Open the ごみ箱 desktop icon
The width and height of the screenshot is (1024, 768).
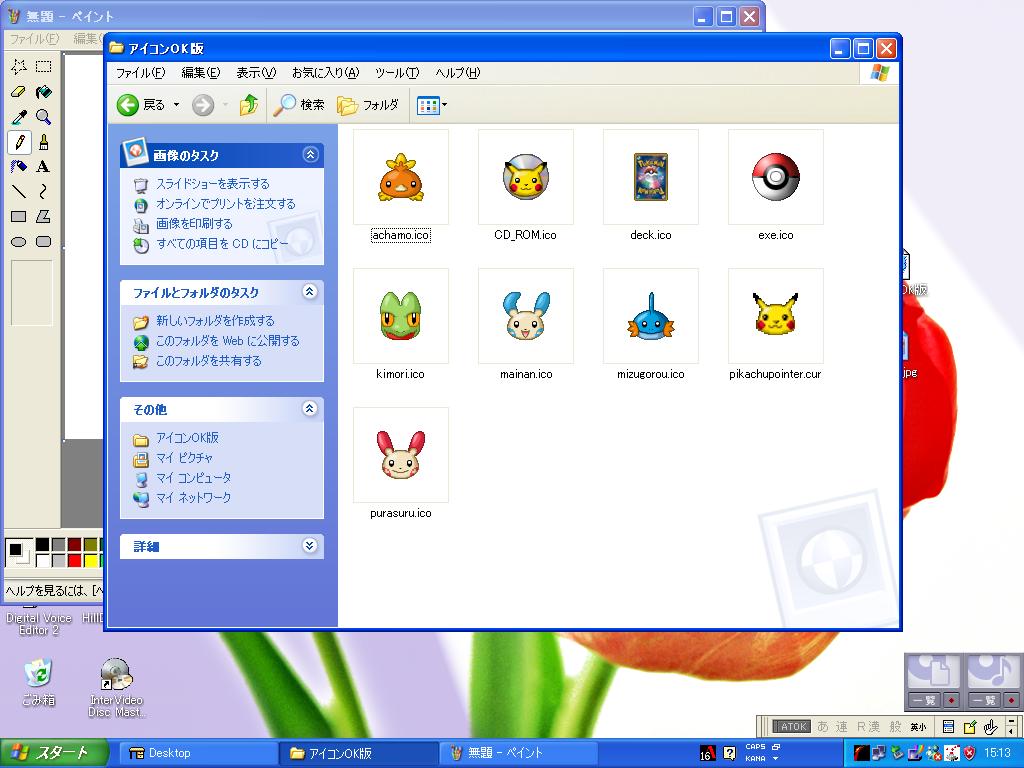click(39, 682)
